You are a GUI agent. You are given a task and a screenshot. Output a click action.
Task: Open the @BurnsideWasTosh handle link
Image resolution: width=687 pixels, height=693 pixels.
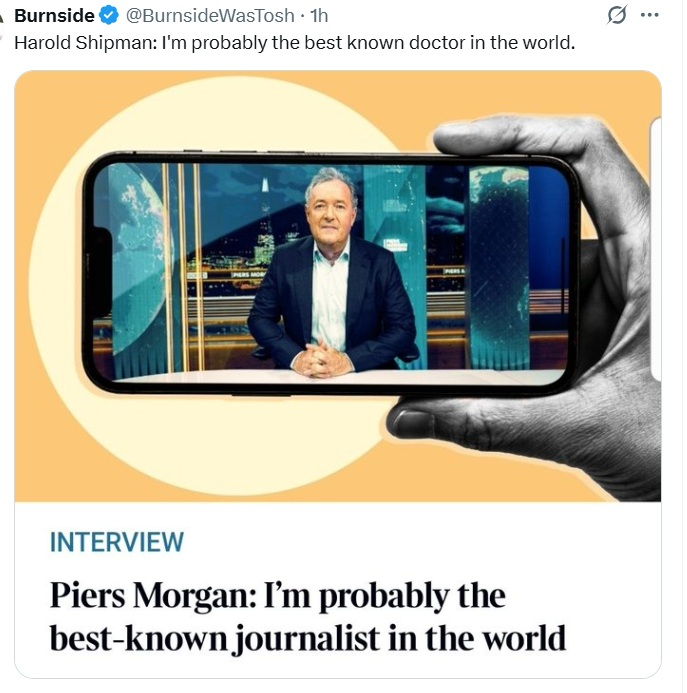point(210,15)
